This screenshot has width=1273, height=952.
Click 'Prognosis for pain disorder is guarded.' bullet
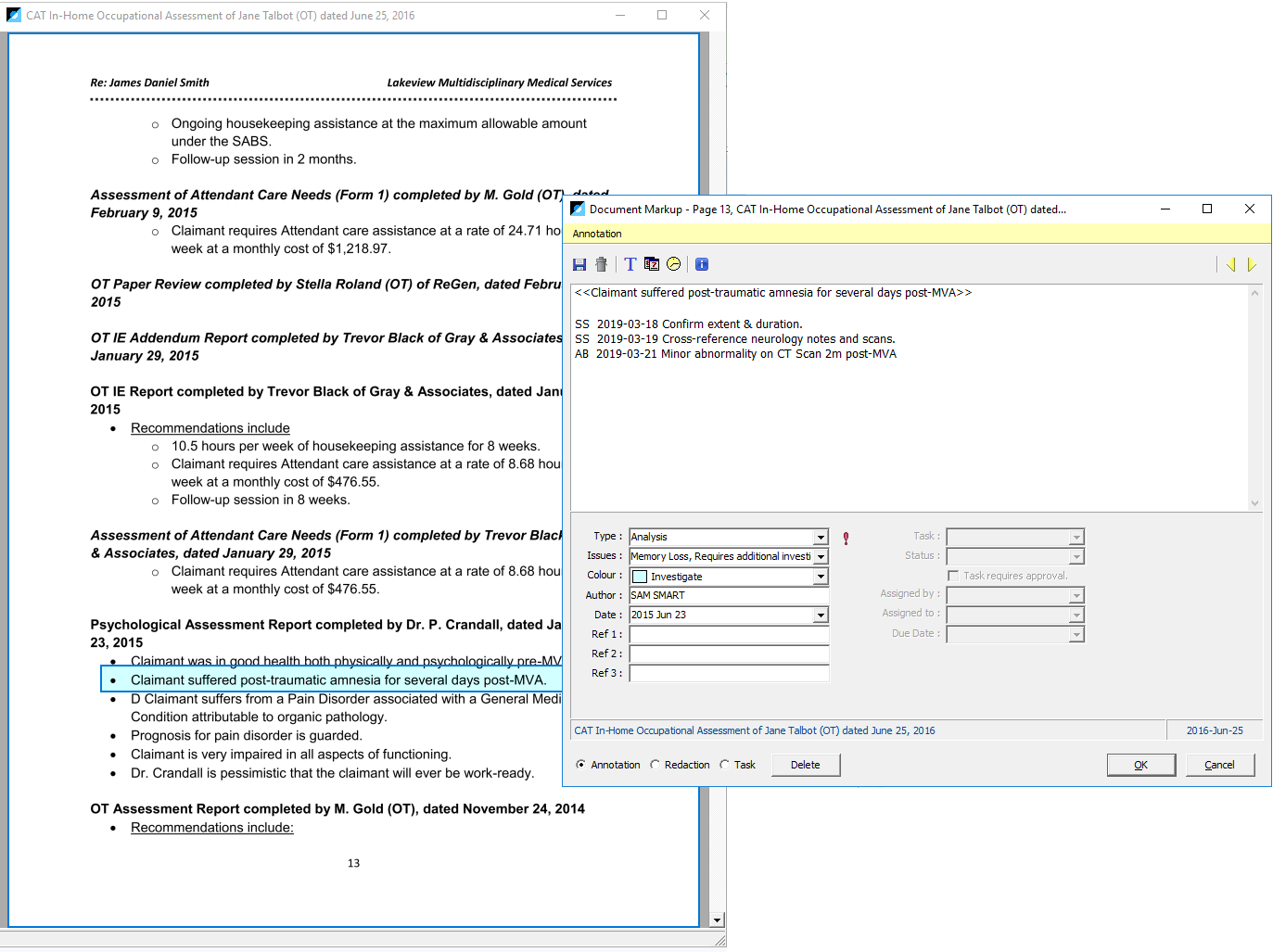tap(247, 736)
